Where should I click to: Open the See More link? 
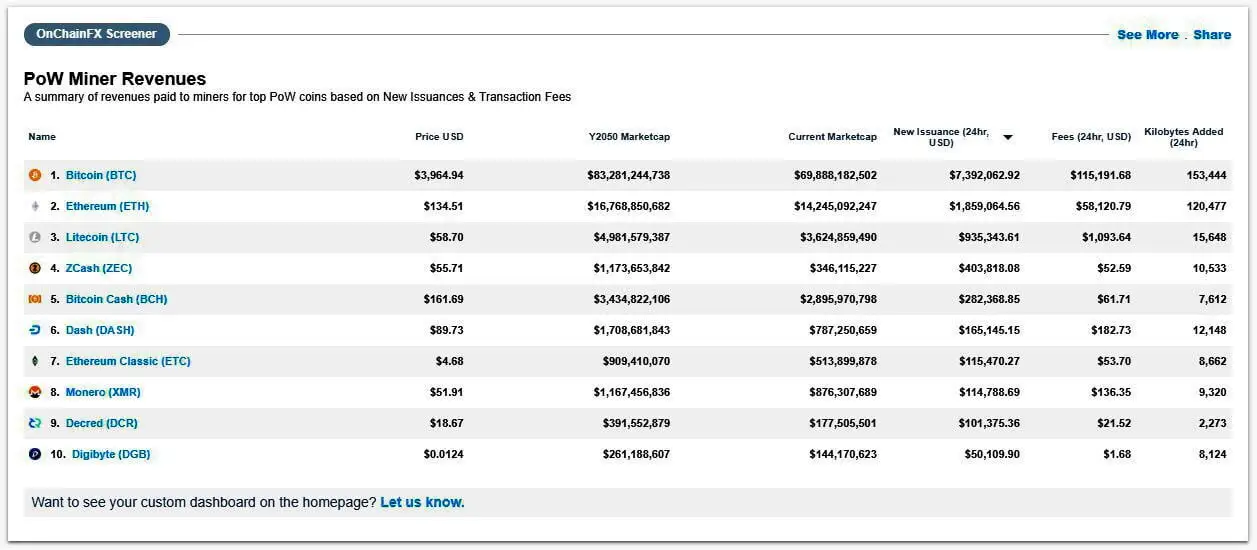point(1147,35)
